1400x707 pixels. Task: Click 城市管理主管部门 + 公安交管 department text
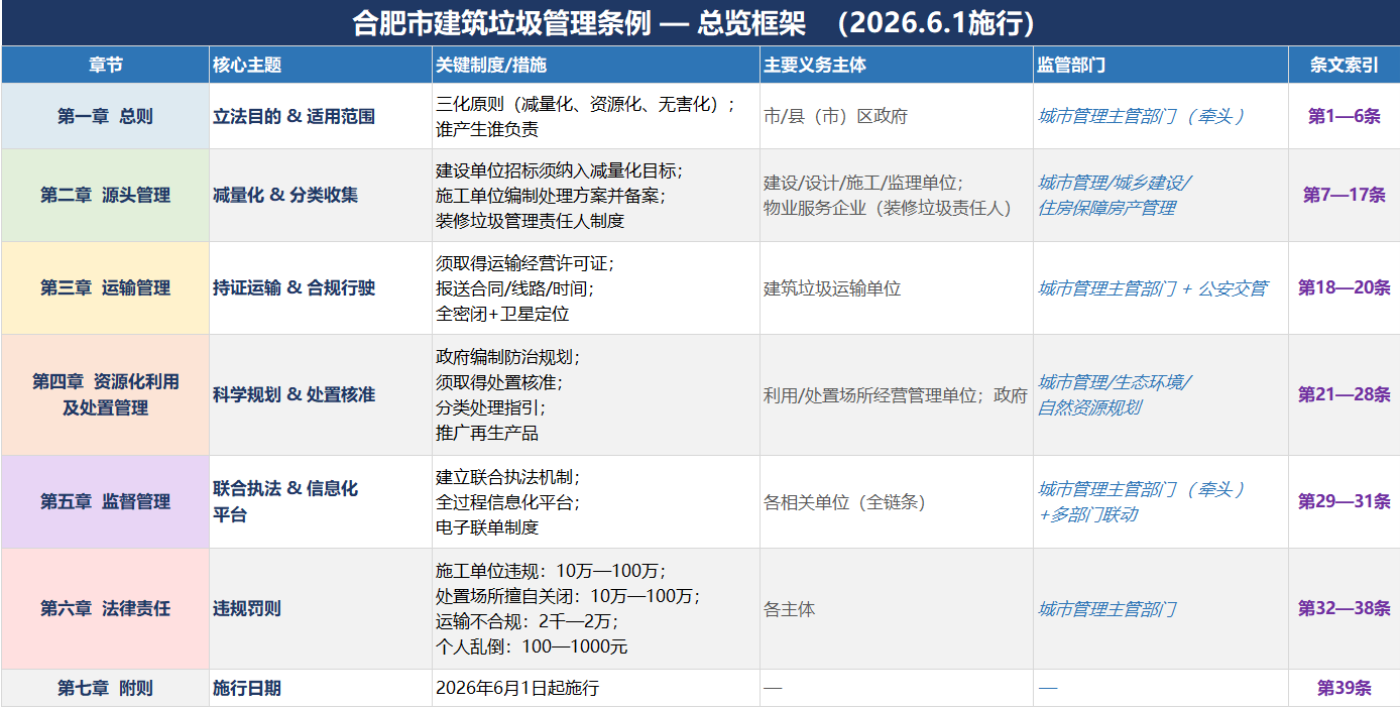point(1152,288)
